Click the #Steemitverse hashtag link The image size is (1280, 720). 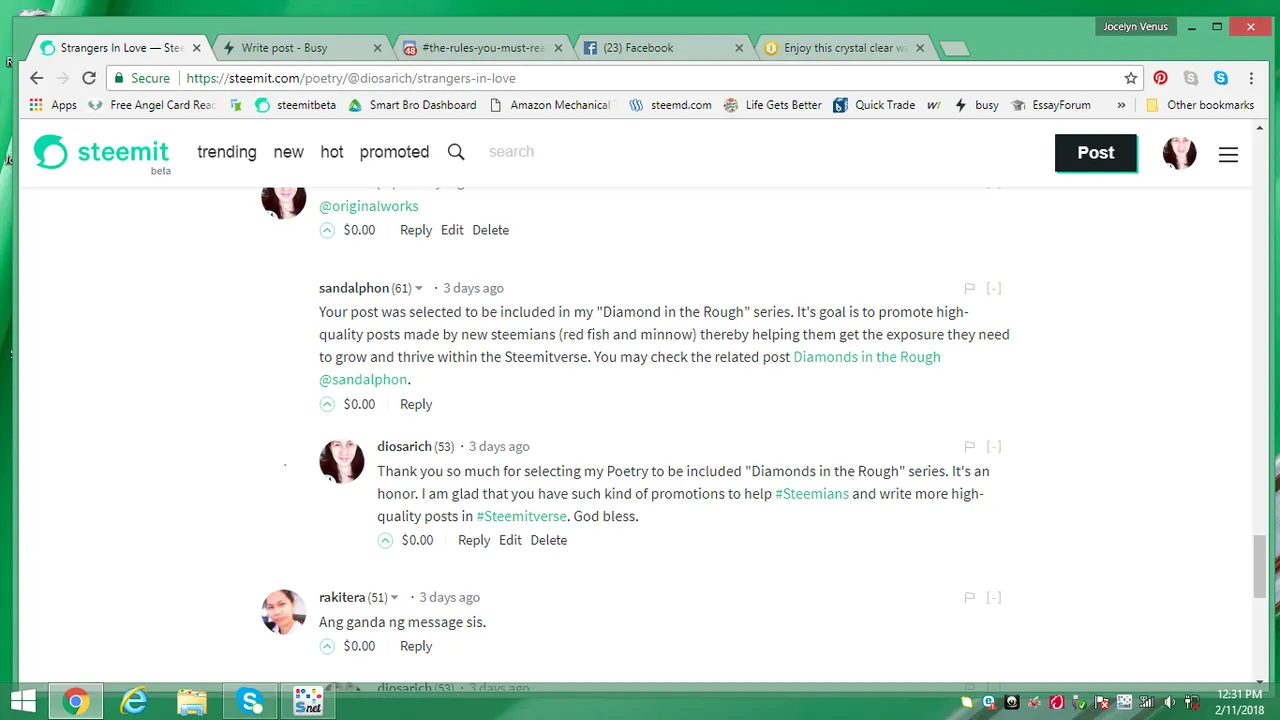pyautogui.click(x=522, y=517)
